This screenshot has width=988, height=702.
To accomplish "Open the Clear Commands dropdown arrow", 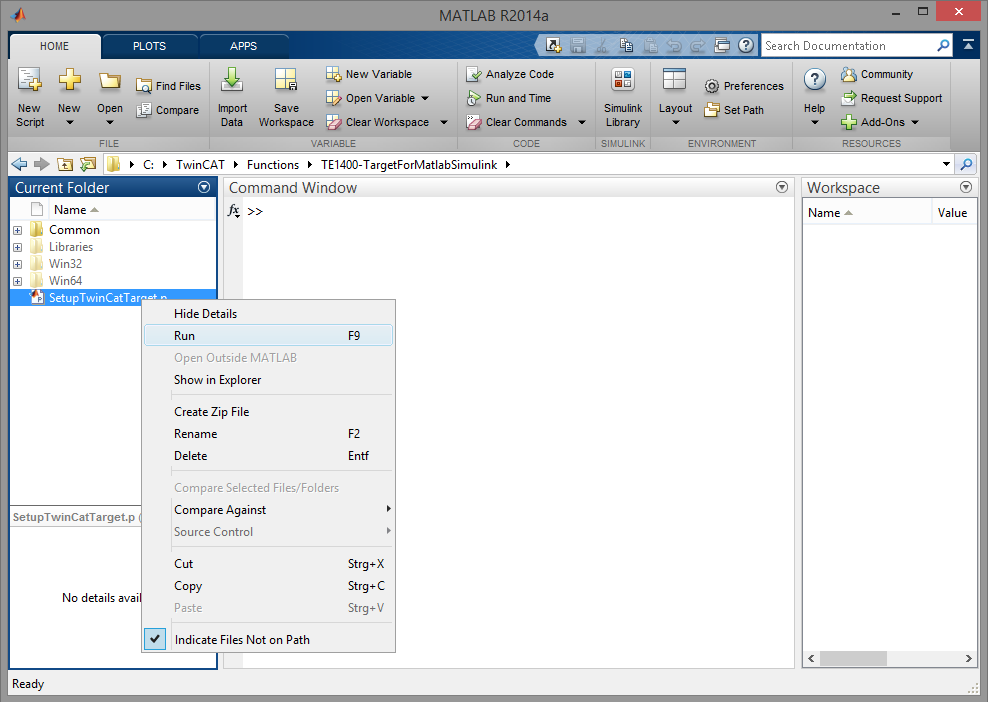I will click(x=582, y=122).
